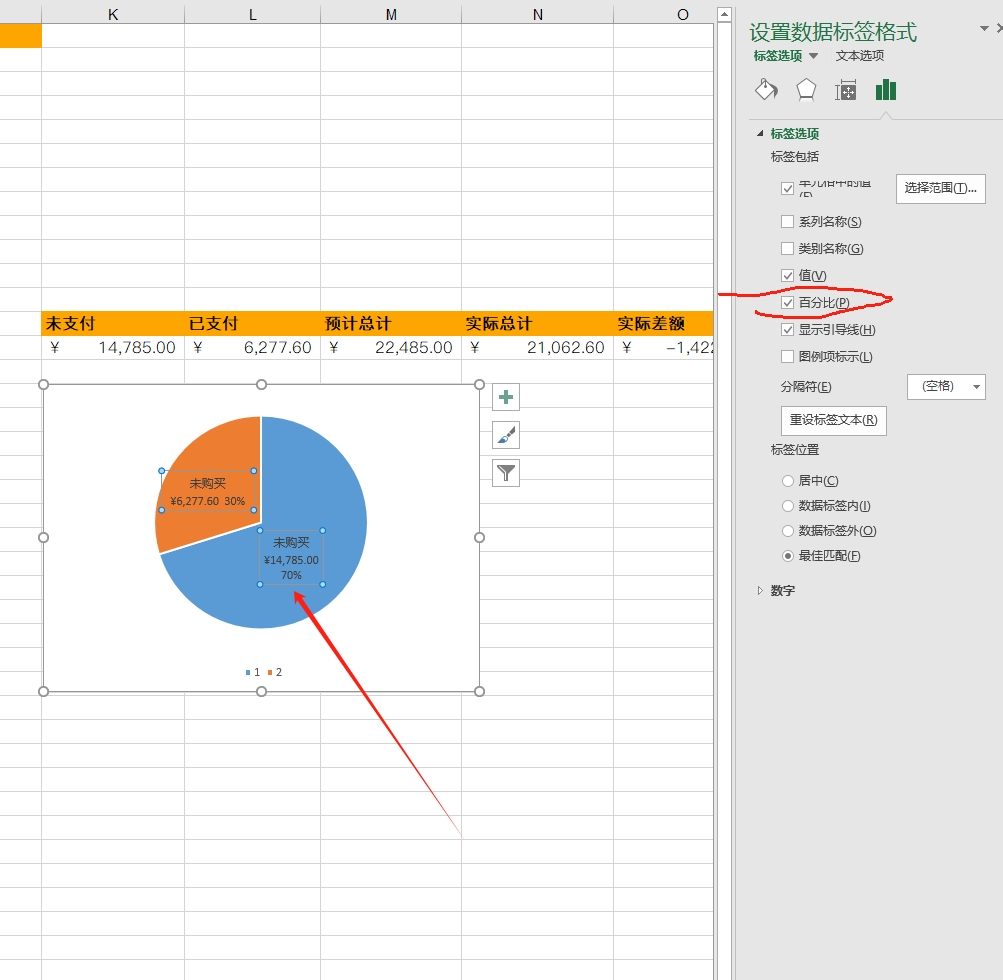The image size is (1003, 980).
Task: Click 重设标签文本 button
Action: click(833, 420)
